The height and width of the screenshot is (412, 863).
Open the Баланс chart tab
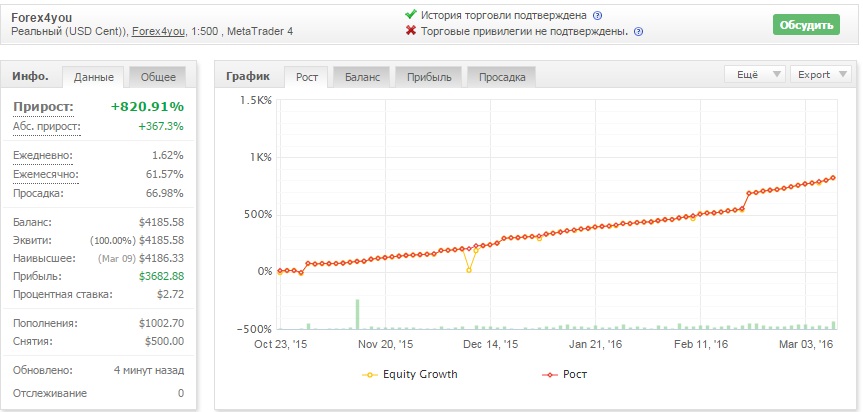tap(362, 77)
